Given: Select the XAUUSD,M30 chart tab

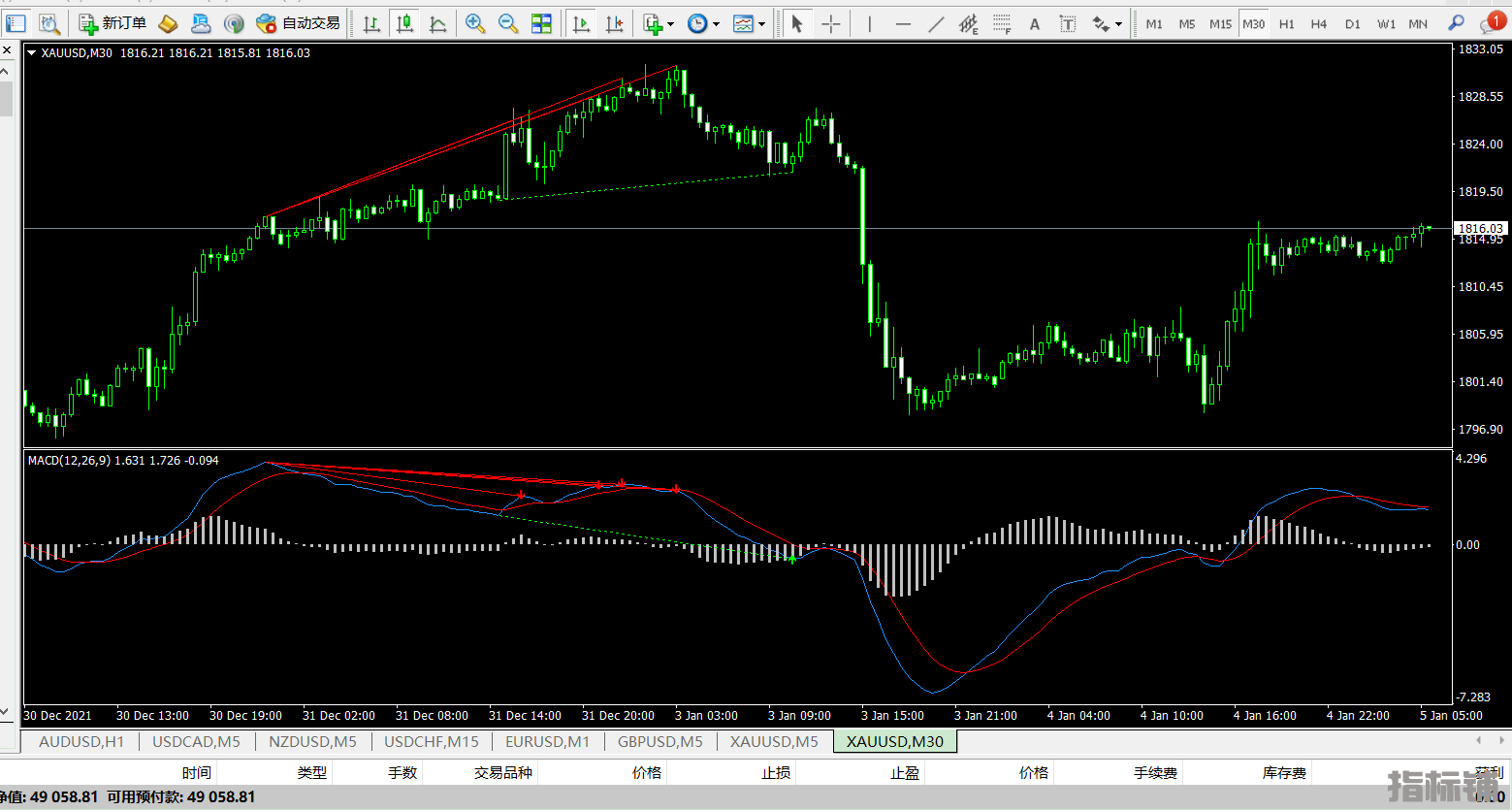Looking at the screenshot, I should [895, 742].
